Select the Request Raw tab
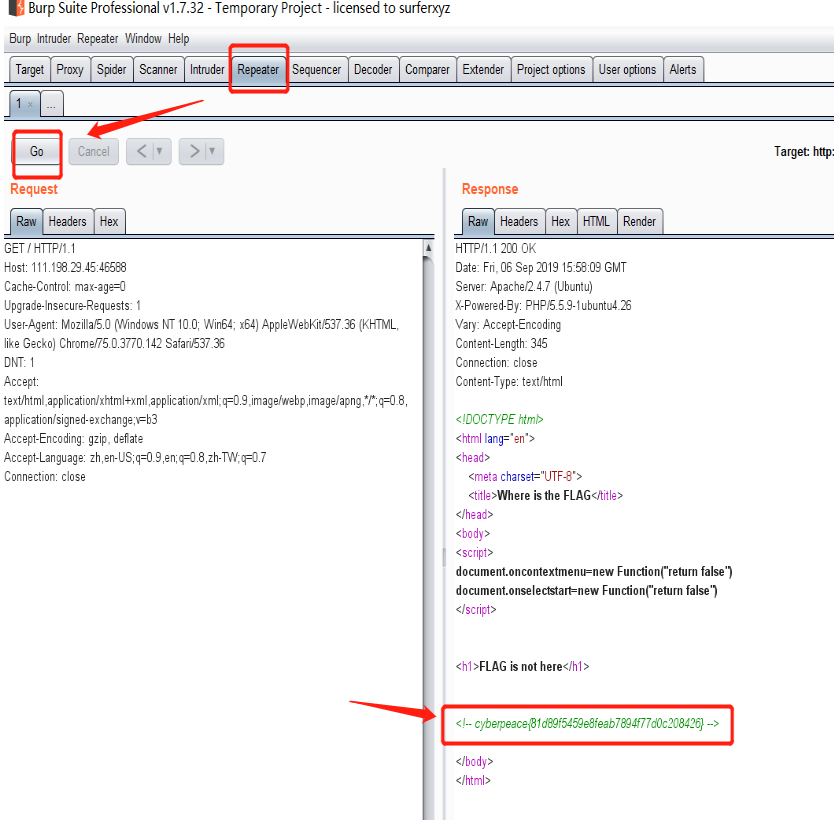The image size is (834, 820). tap(26, 222)
